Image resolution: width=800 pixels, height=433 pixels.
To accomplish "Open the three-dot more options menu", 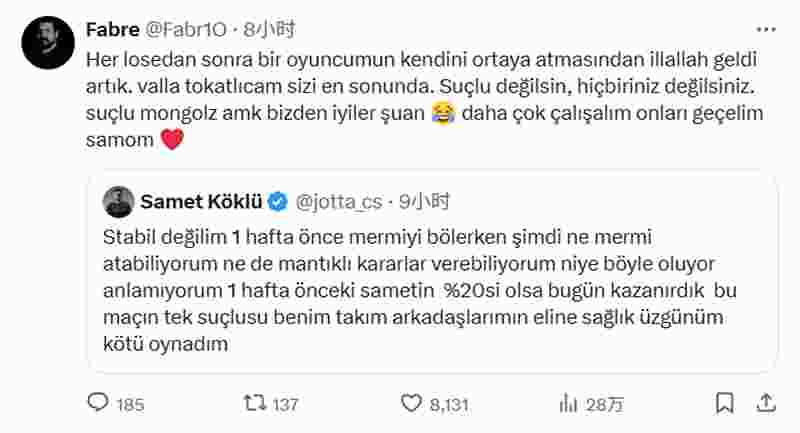I will (x=765, y=30).
